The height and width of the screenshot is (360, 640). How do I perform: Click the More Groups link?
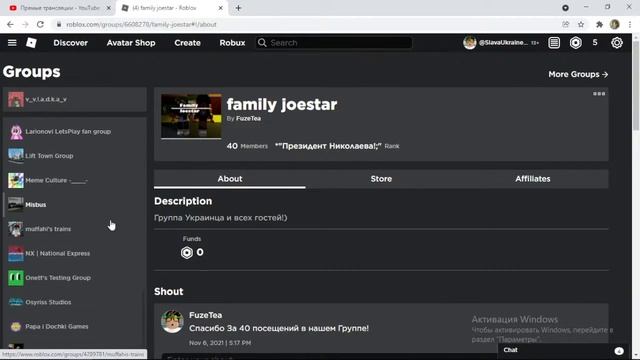pyautogui.click(x=578, y=74)
